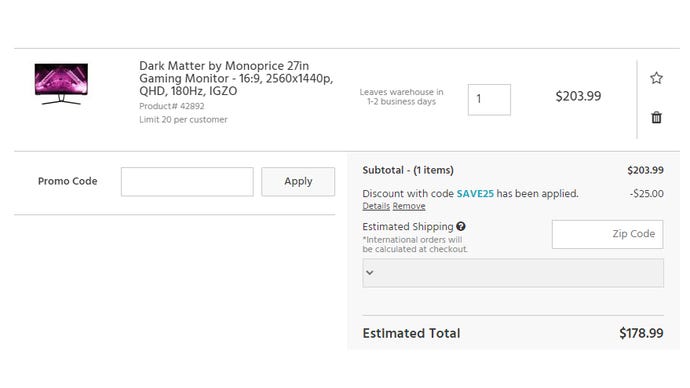Select the $203.99 item price
The image size is (690, 388).
[578, 96]
